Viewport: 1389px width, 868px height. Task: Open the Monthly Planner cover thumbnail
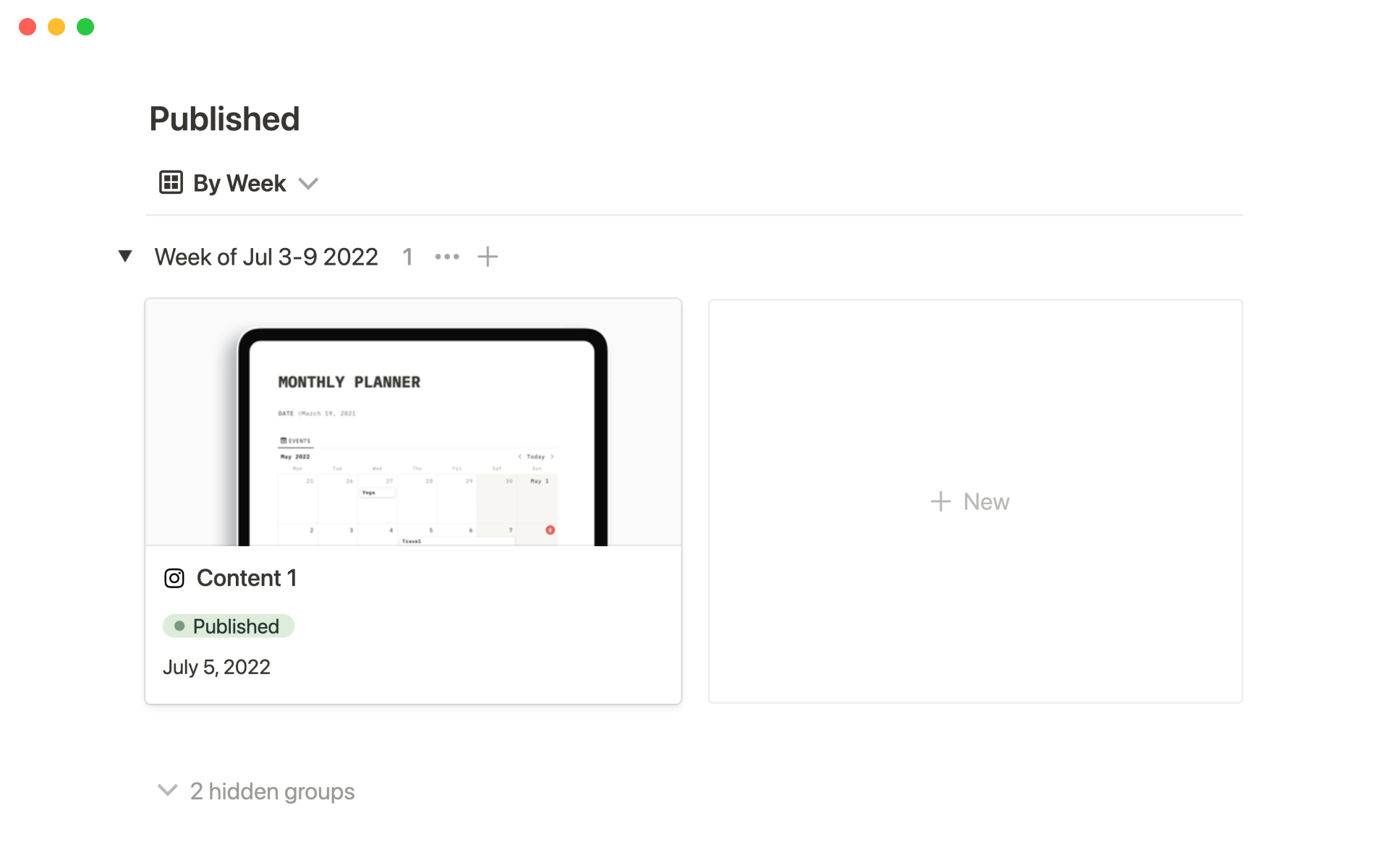(413, 422)
